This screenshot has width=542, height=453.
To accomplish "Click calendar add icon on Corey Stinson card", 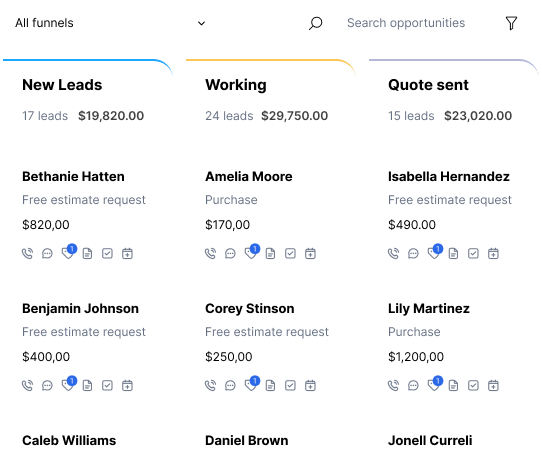I will (310, 386).
